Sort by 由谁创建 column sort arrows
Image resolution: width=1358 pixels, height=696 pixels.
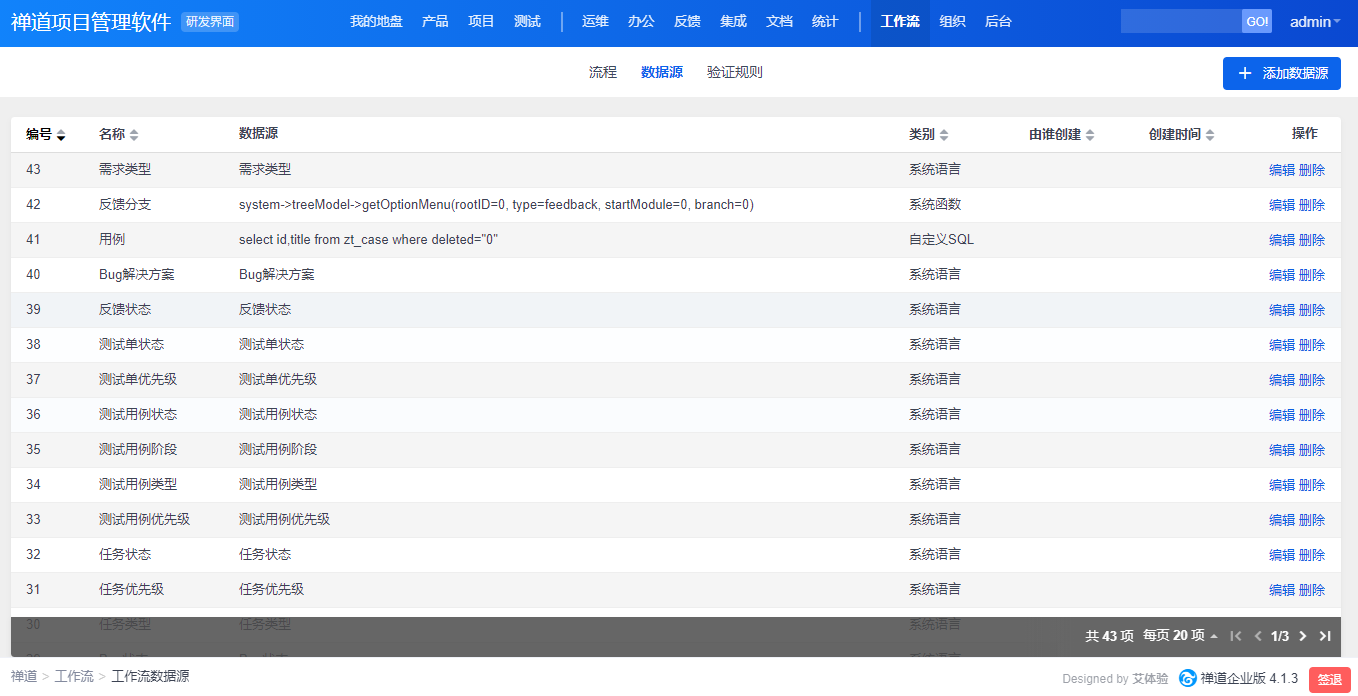pyautogui.click(x=1090, y=135)
